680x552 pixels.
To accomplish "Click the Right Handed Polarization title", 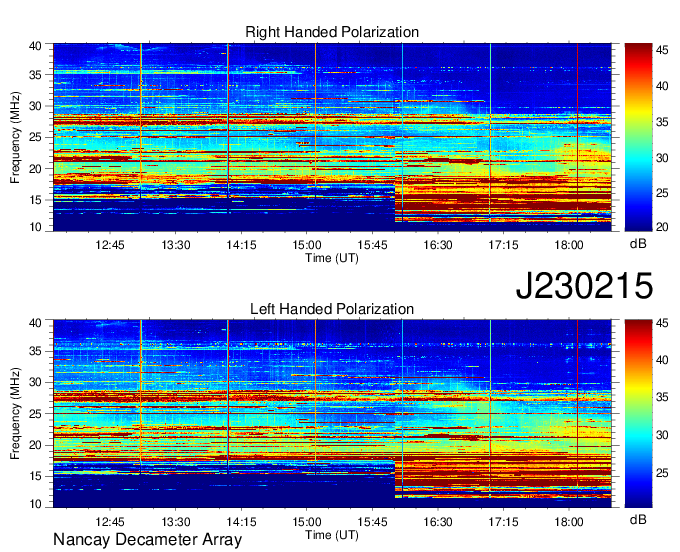I will [x=332, y=32].
